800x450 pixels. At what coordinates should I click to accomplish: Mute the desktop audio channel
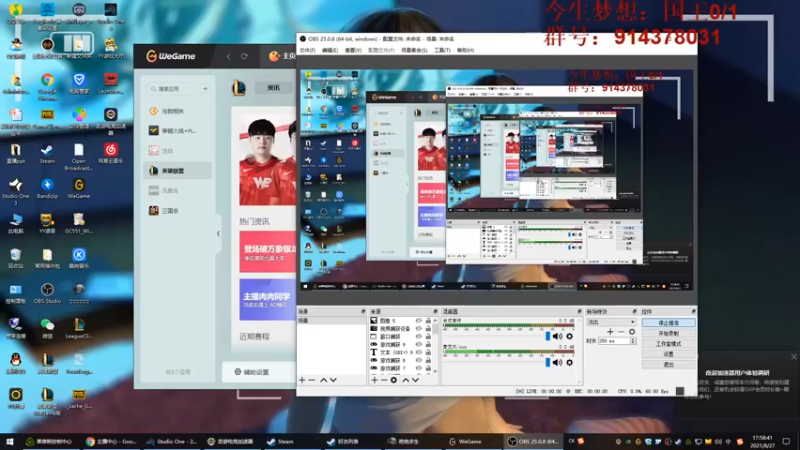[x=558, y=336]
